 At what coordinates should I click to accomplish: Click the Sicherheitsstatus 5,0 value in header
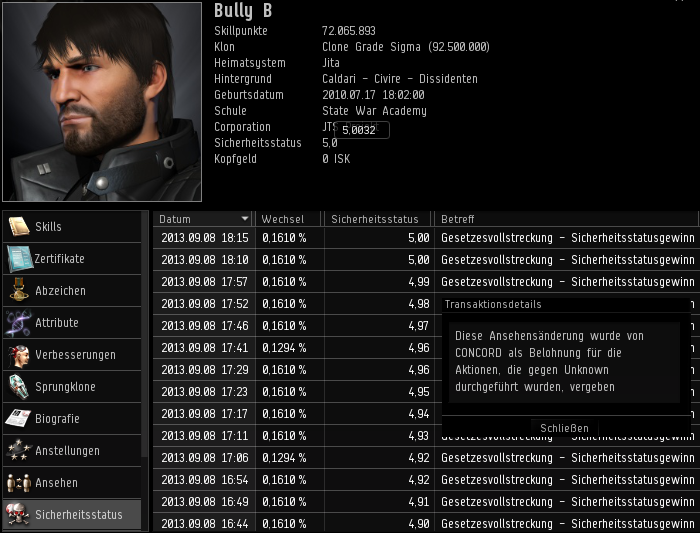click(329, 143)
